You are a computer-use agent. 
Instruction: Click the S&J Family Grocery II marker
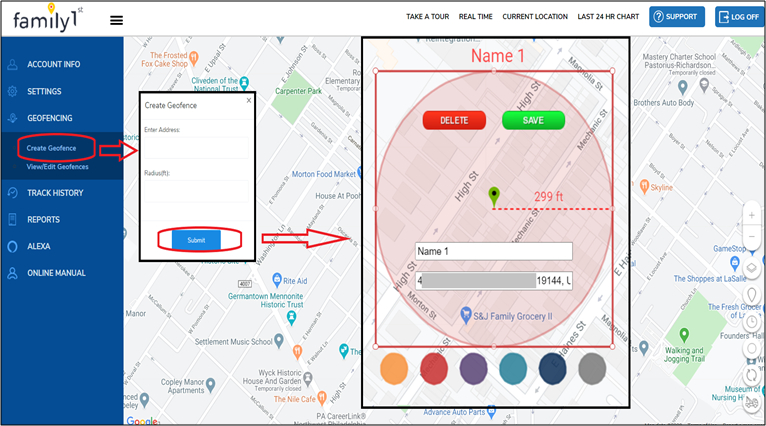click(x=466, y=315)
